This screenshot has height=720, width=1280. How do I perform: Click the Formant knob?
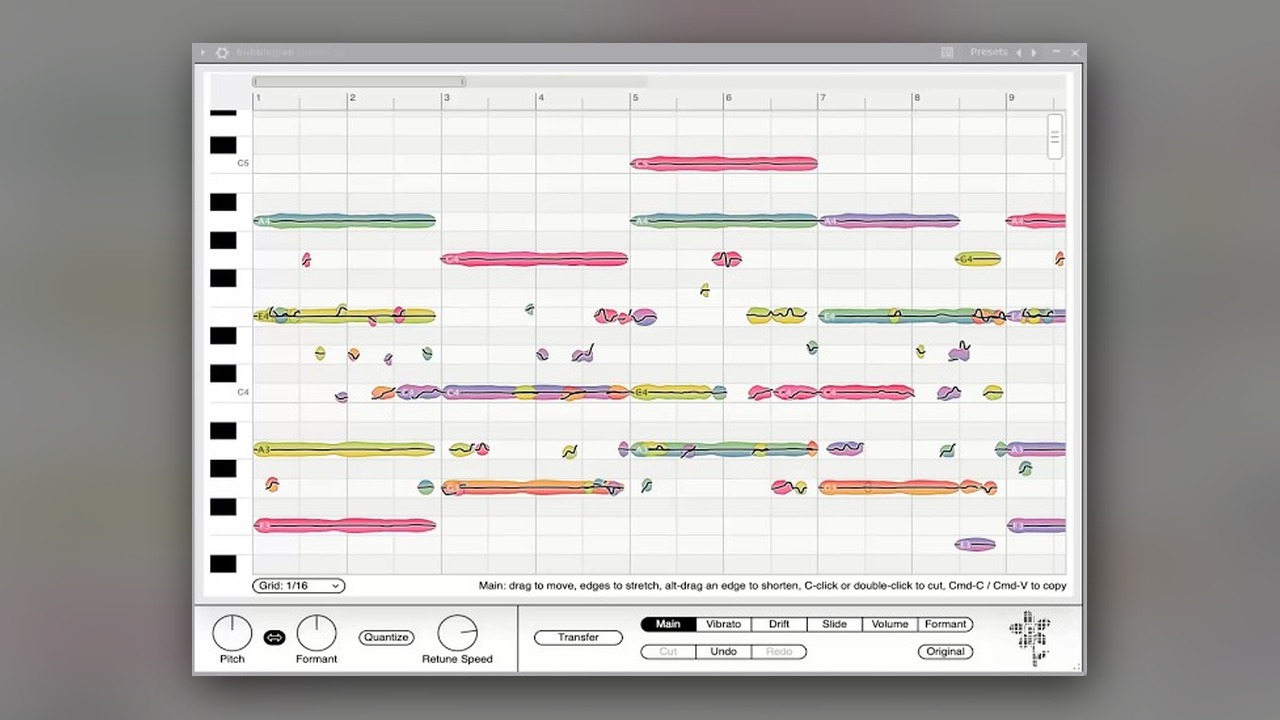[316, 633]
